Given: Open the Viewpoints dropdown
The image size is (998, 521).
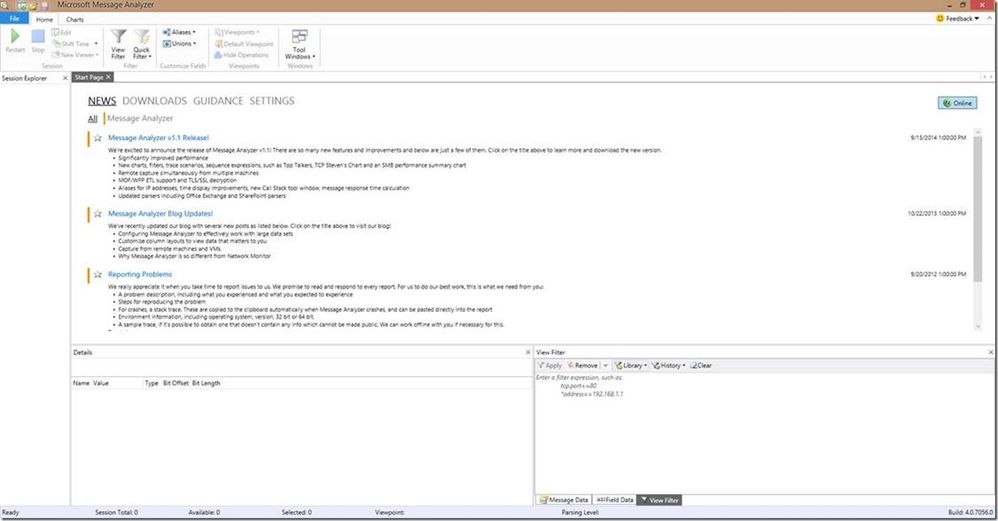Looking at the screenshot, I should [x=237, y=32].
